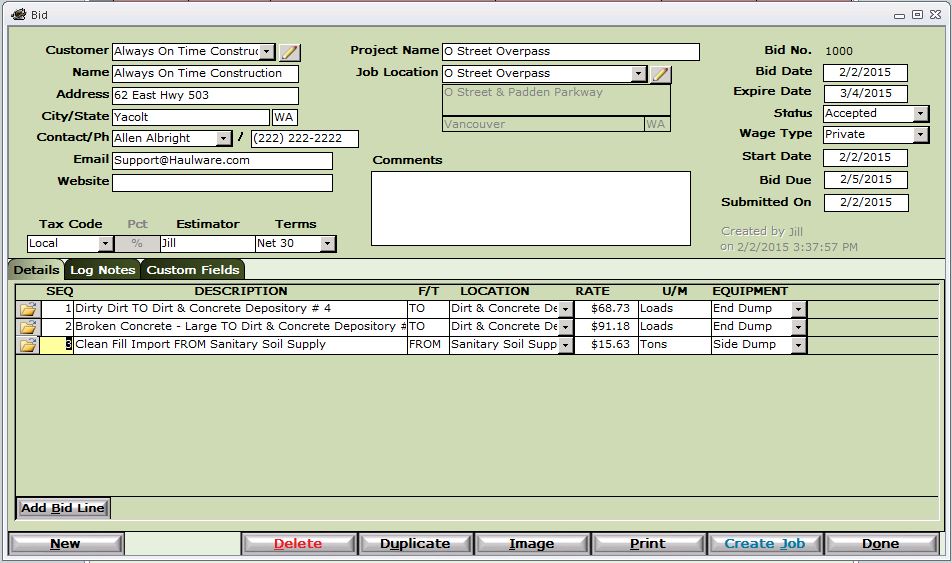Switch to the Log Notes tab

102,270
